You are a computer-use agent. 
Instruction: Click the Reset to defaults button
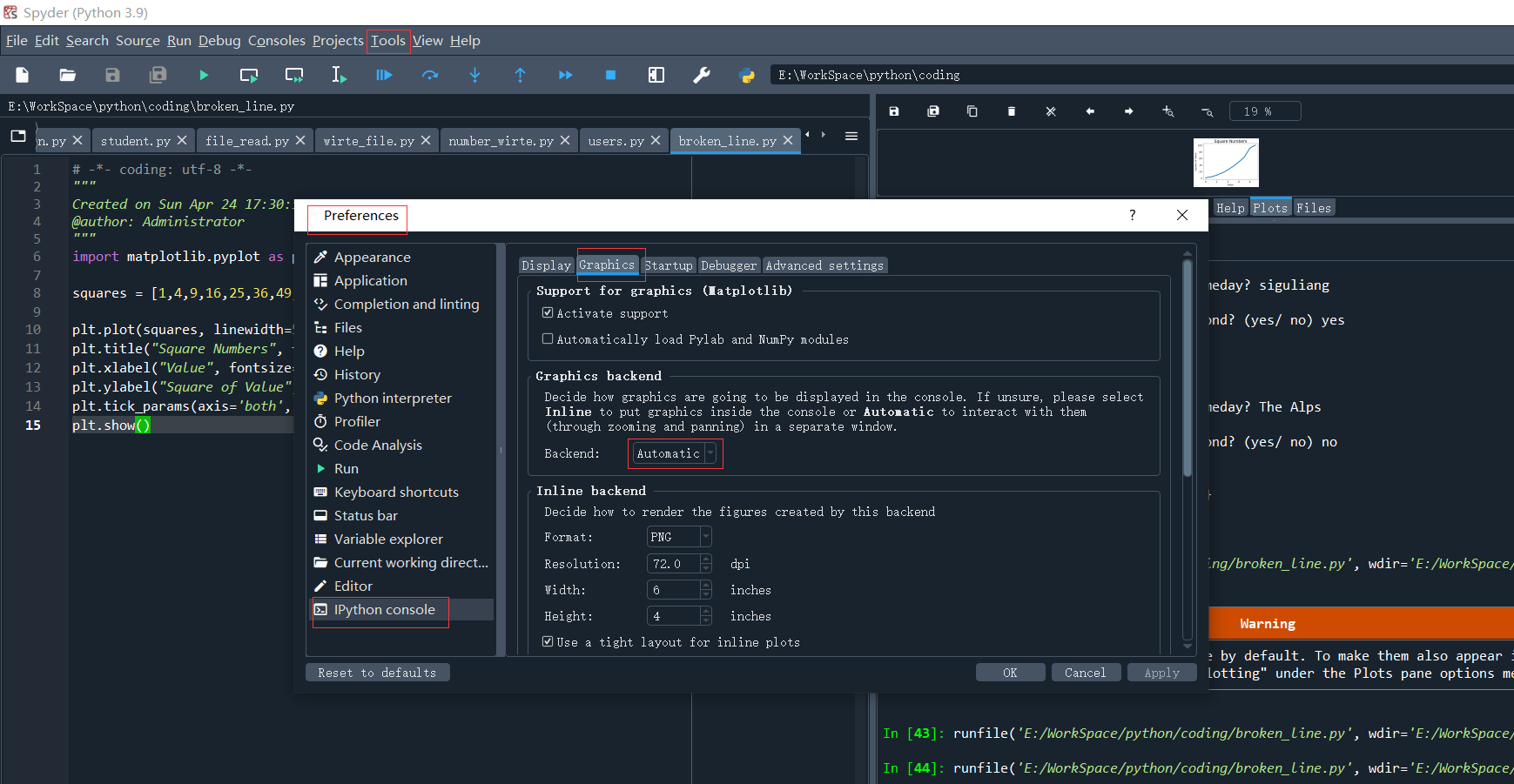[377, 673]
